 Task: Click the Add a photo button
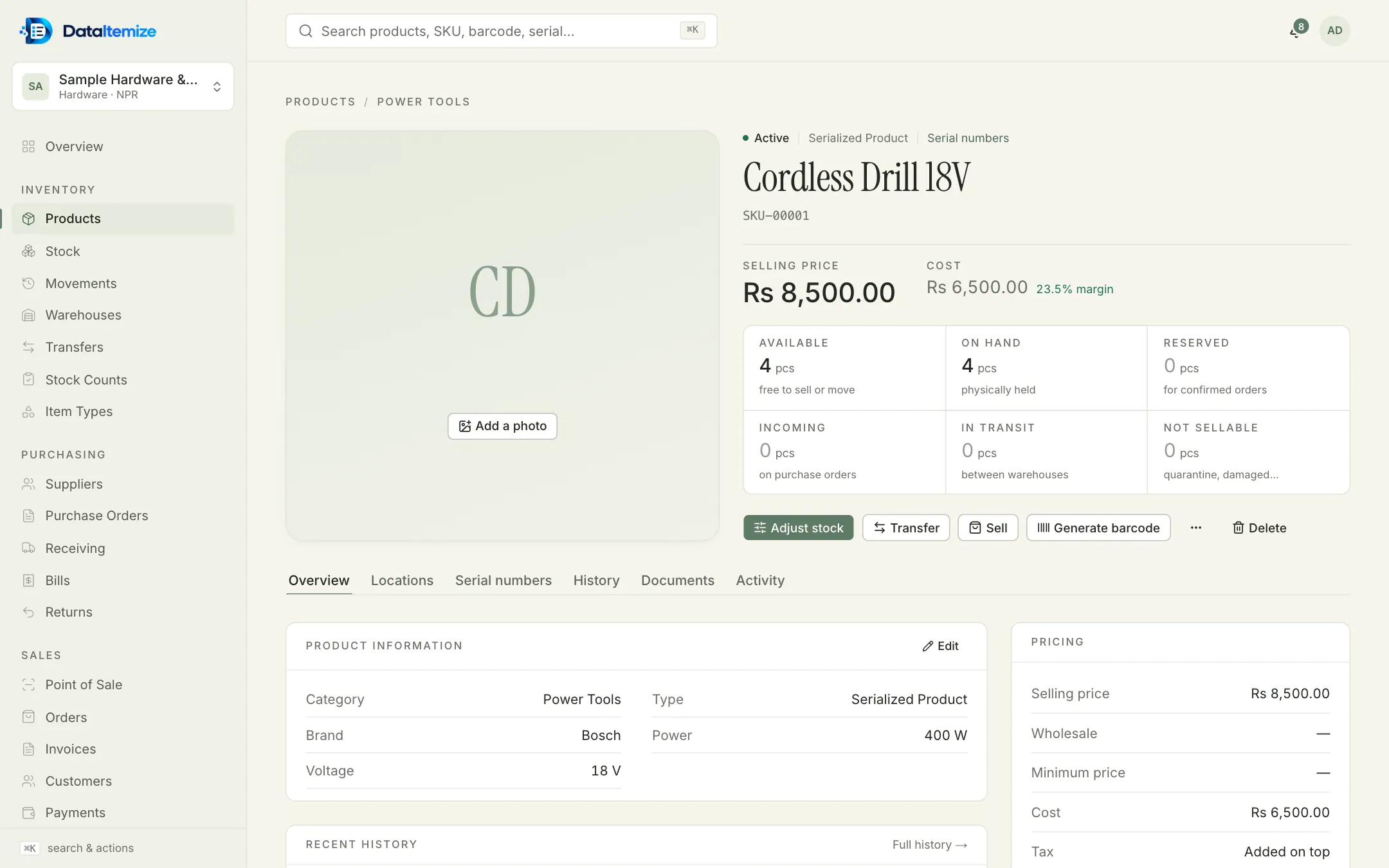tap(502, 426)
